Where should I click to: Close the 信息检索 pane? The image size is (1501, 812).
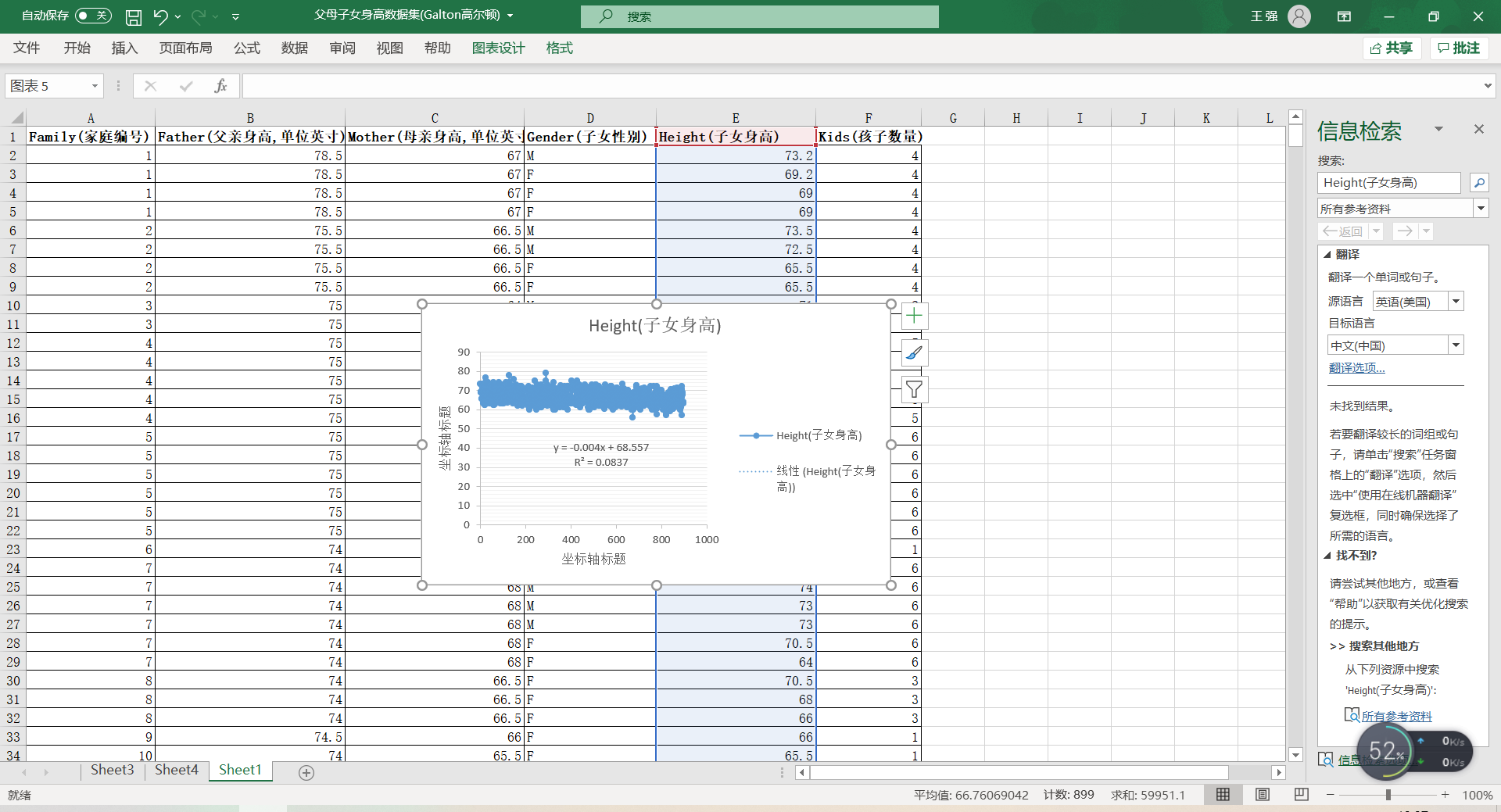pyautogui.click(x=1478, y=129)
